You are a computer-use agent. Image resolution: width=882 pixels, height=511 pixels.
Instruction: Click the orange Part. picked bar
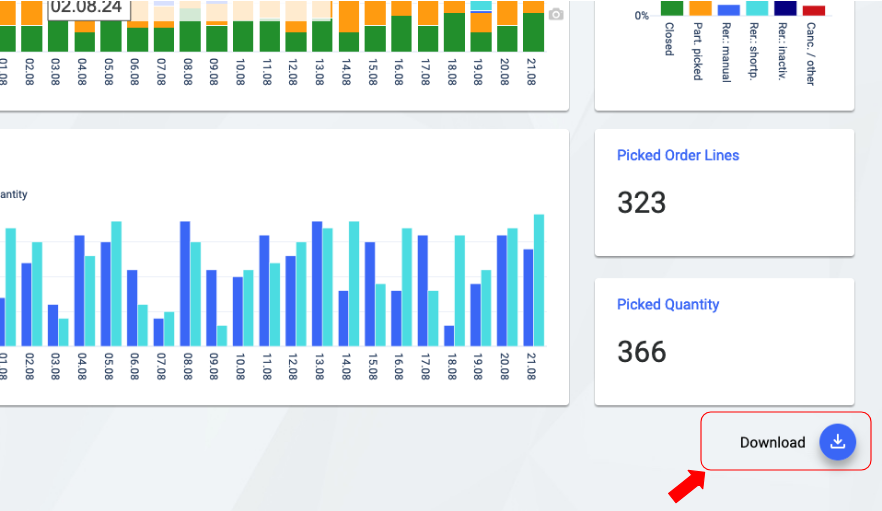point(700,8)
